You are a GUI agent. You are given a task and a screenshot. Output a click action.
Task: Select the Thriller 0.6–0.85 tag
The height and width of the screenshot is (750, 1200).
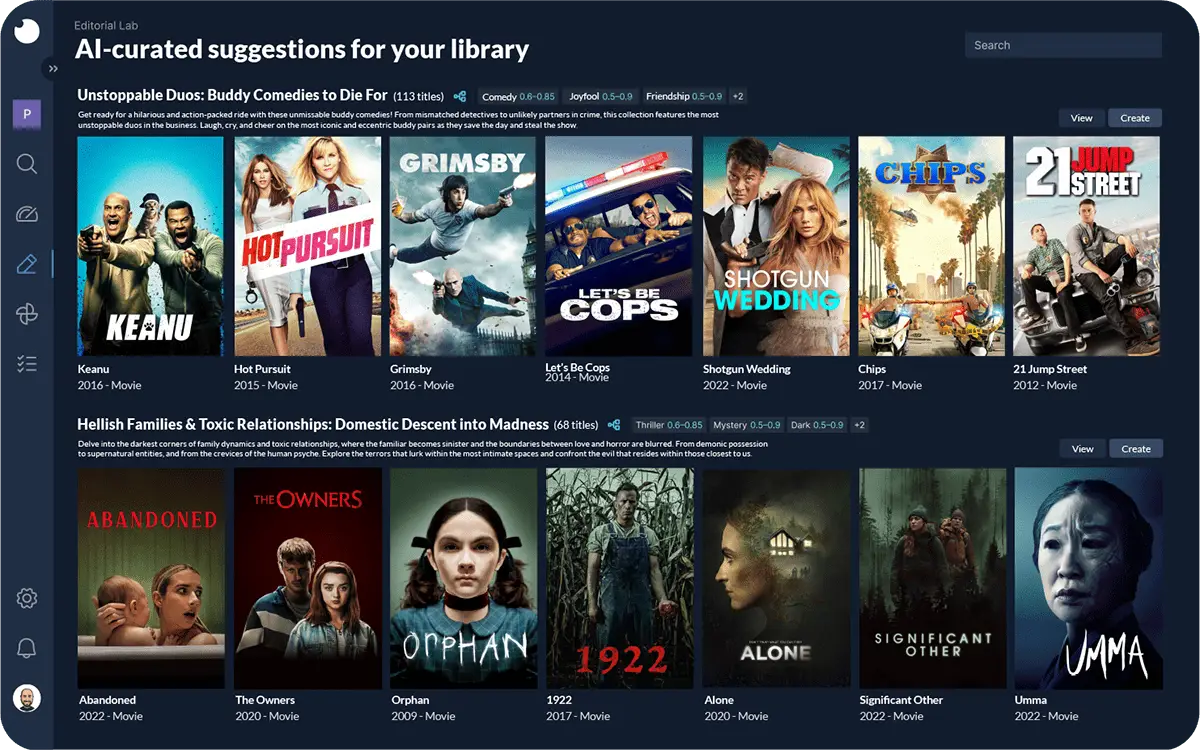click(669, 425)
